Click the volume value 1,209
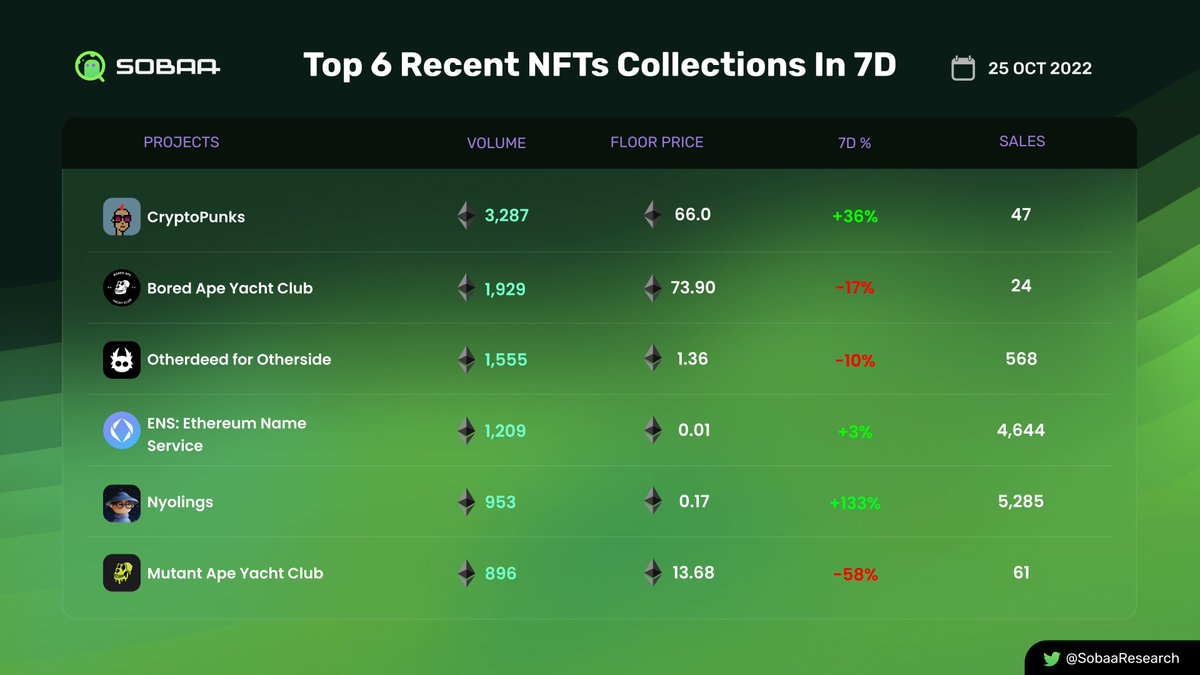Image resolution: width=1200 pixels, height=675 pixels. click(x=505, y=432)
